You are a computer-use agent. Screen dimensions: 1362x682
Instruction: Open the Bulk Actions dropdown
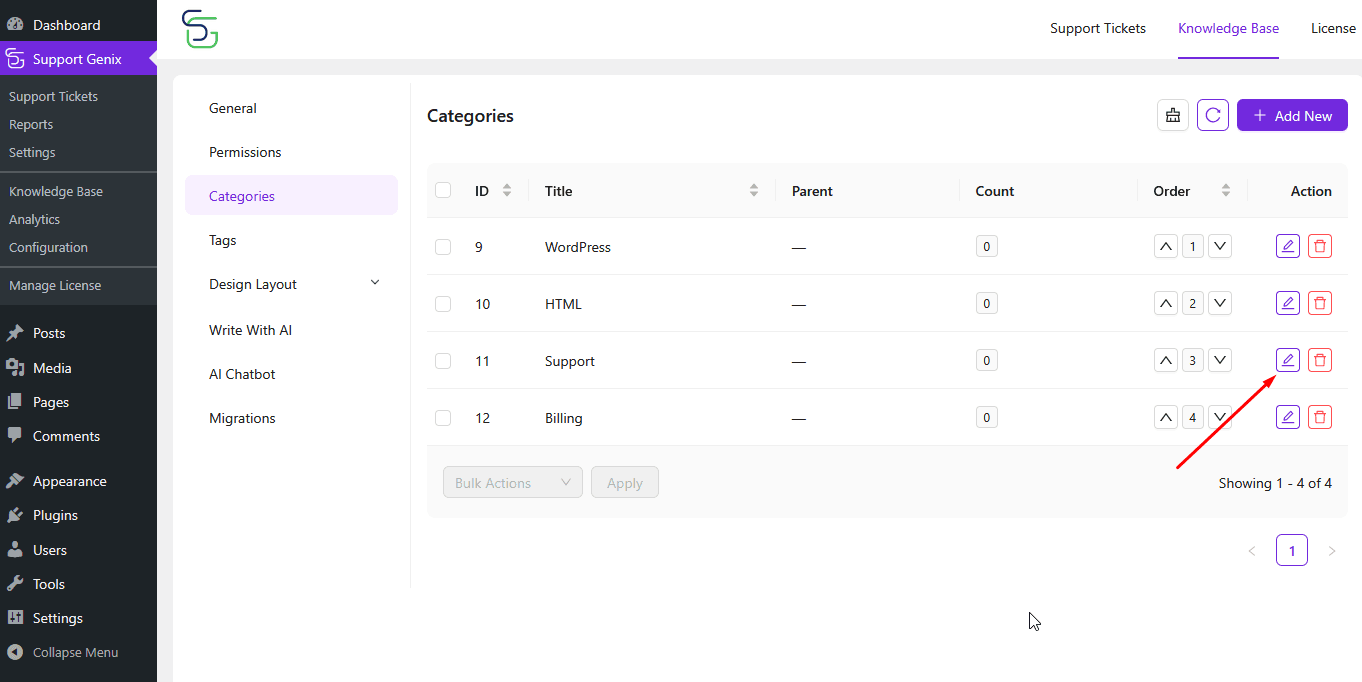513,482
